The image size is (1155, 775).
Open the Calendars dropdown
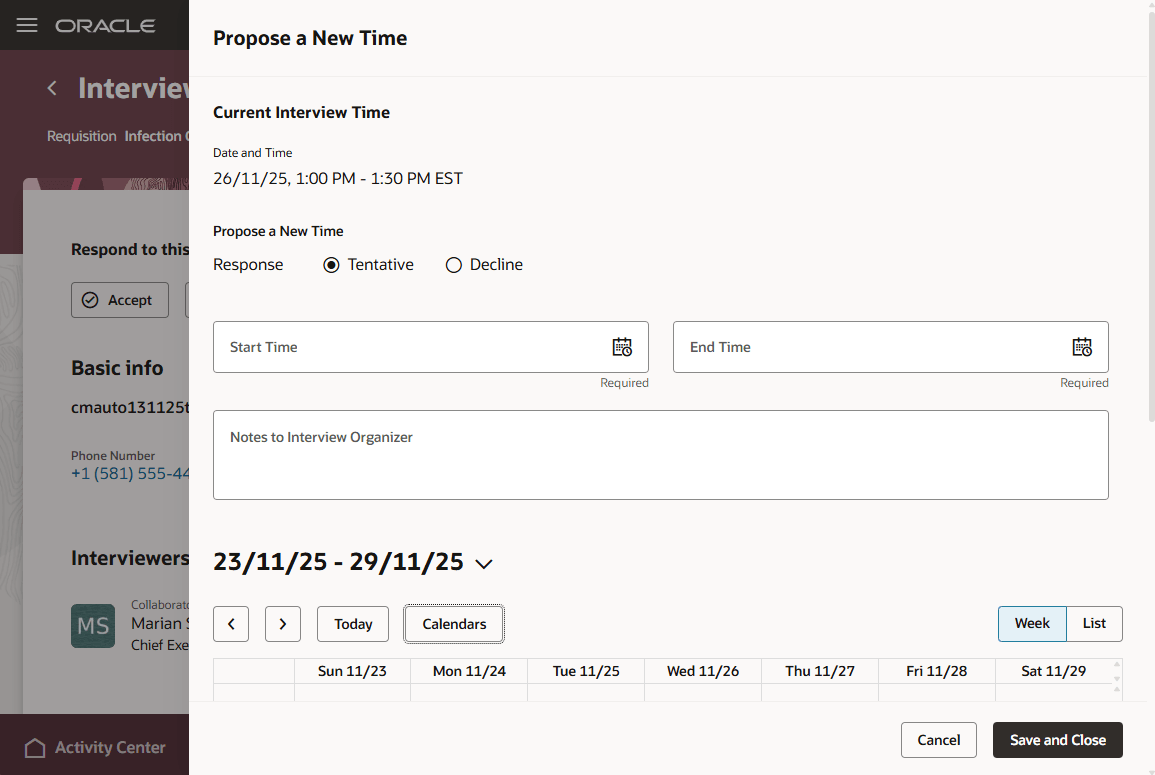(x=453, y=623)
